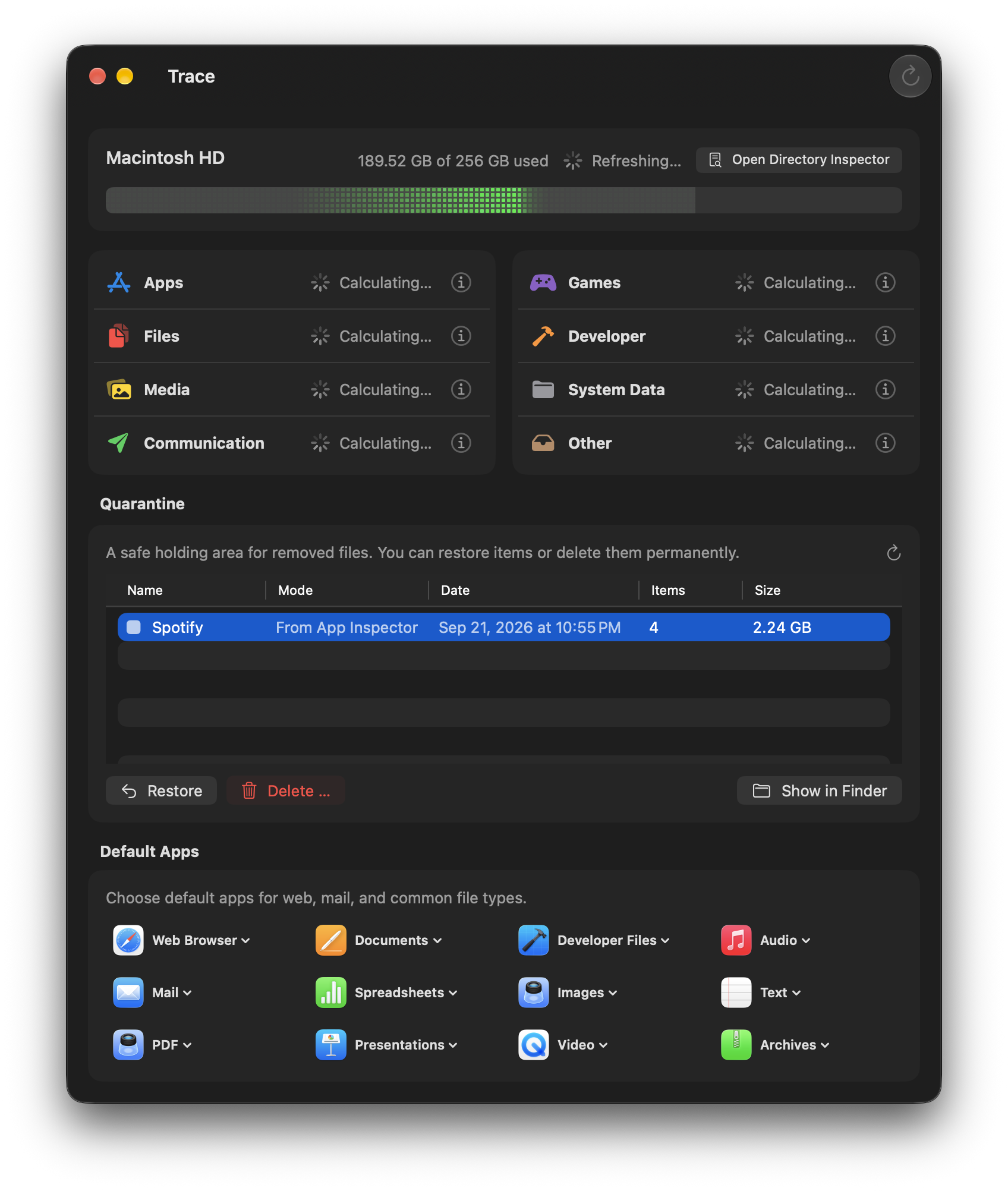Click the Developer hammer icon
Viewport: 1008px width, 1191px height.
(543, 336)
